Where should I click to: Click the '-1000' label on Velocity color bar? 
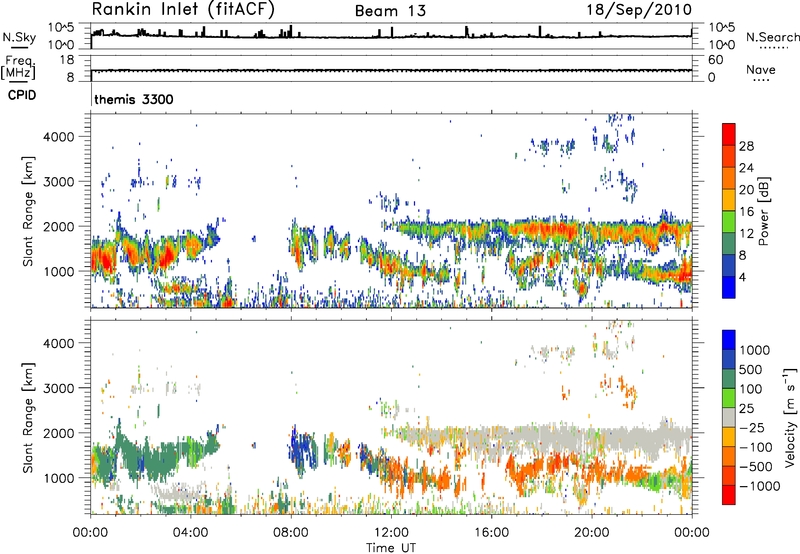pos(759,486)
